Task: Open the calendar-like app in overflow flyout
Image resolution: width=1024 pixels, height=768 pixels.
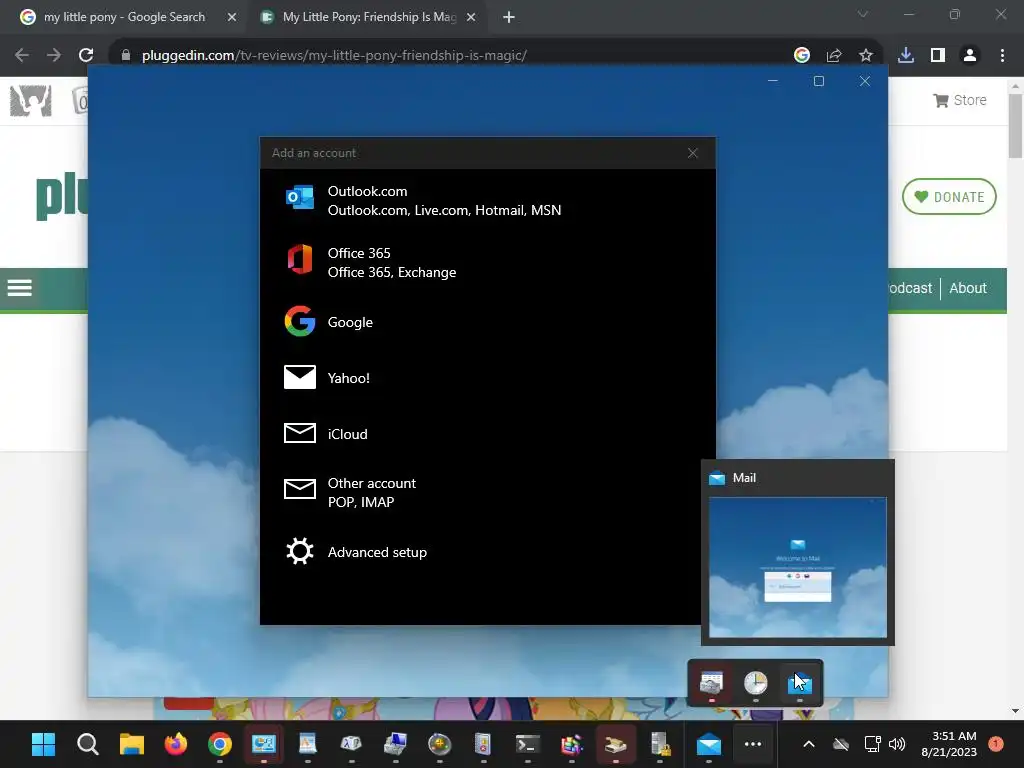Action: tap(711, 683)
